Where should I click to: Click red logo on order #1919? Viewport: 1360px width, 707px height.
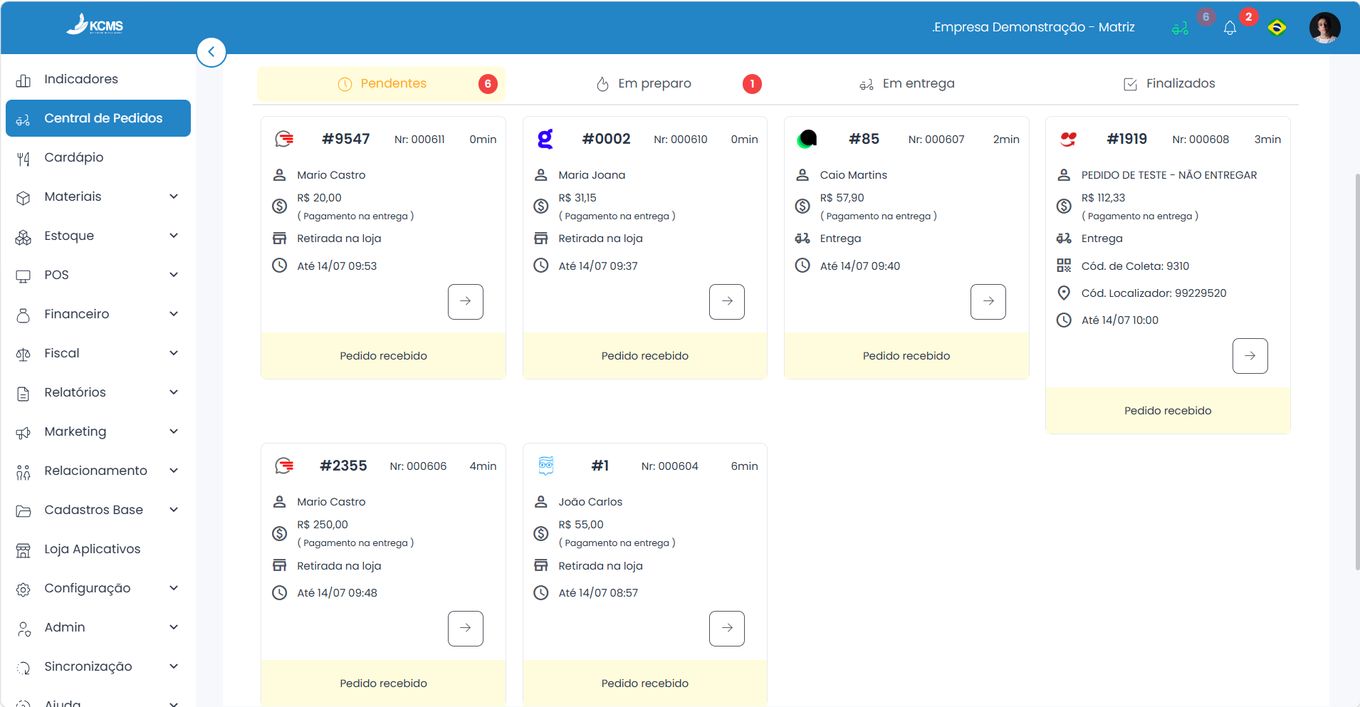click(x=1068, y=138)
